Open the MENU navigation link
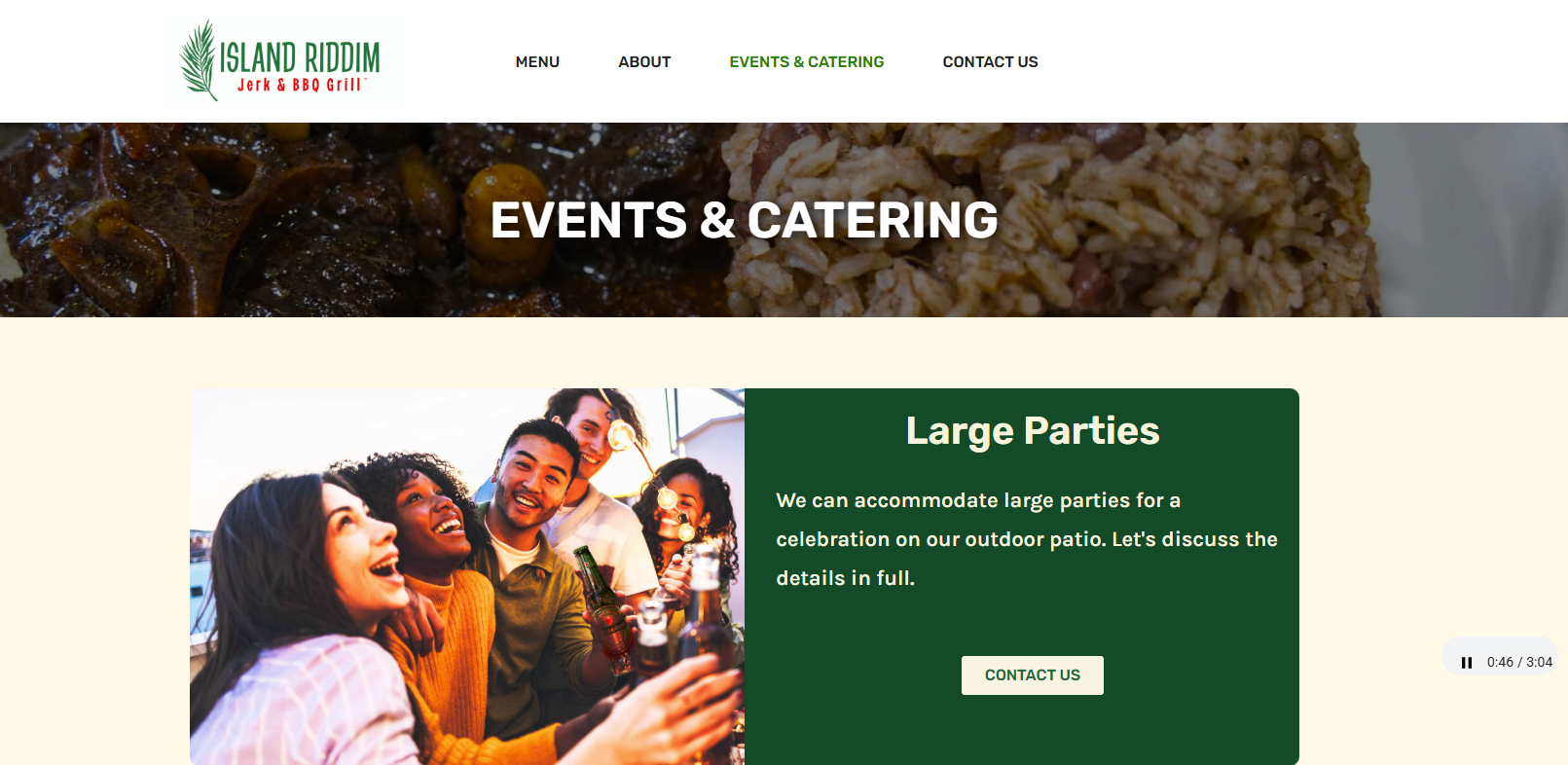 tap(537, 61)
